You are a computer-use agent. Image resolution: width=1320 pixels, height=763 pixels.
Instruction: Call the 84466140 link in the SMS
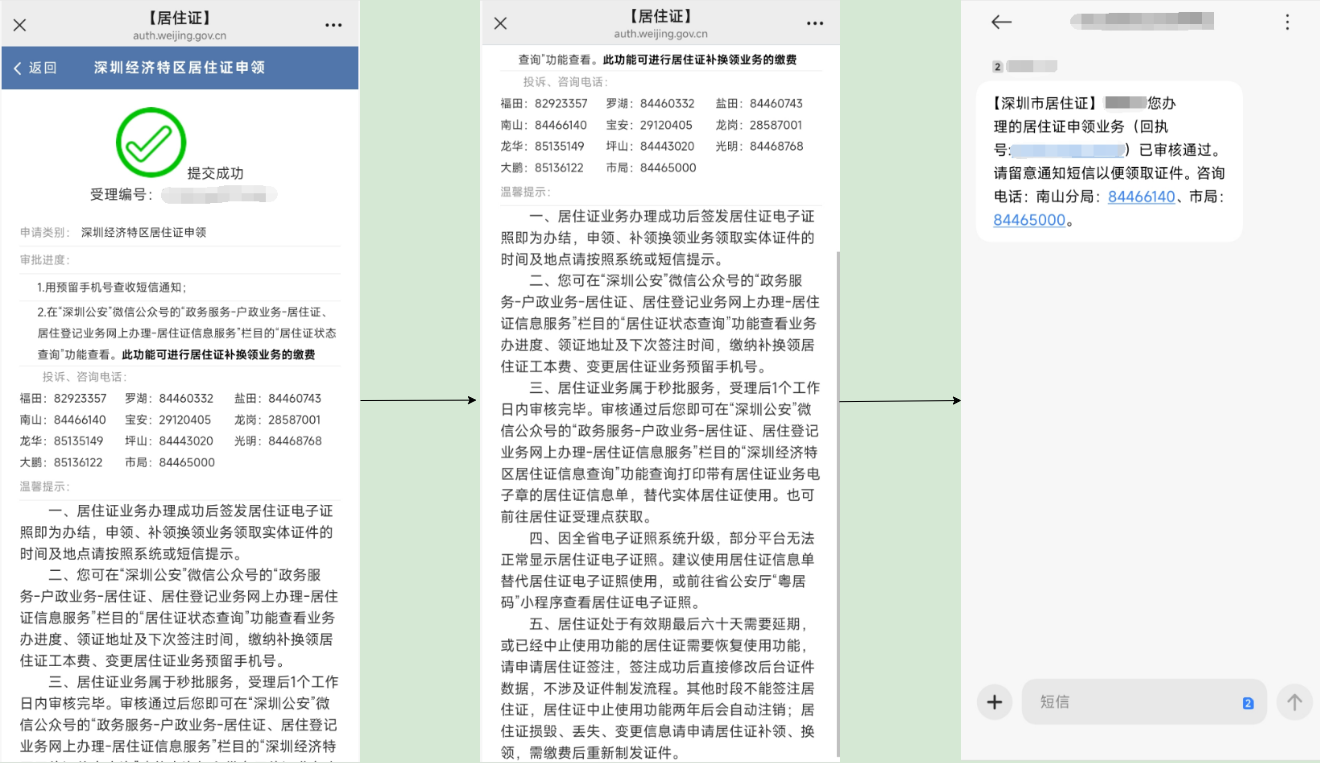click(x=1141, y=197)
